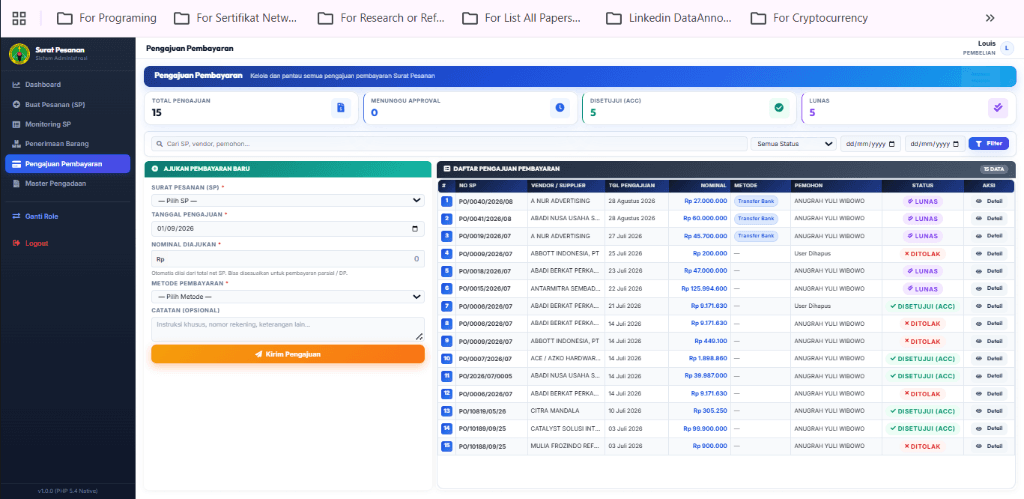
Task: Expand the Pilih Metode dropdown
Action: click(x=288, y=297)
